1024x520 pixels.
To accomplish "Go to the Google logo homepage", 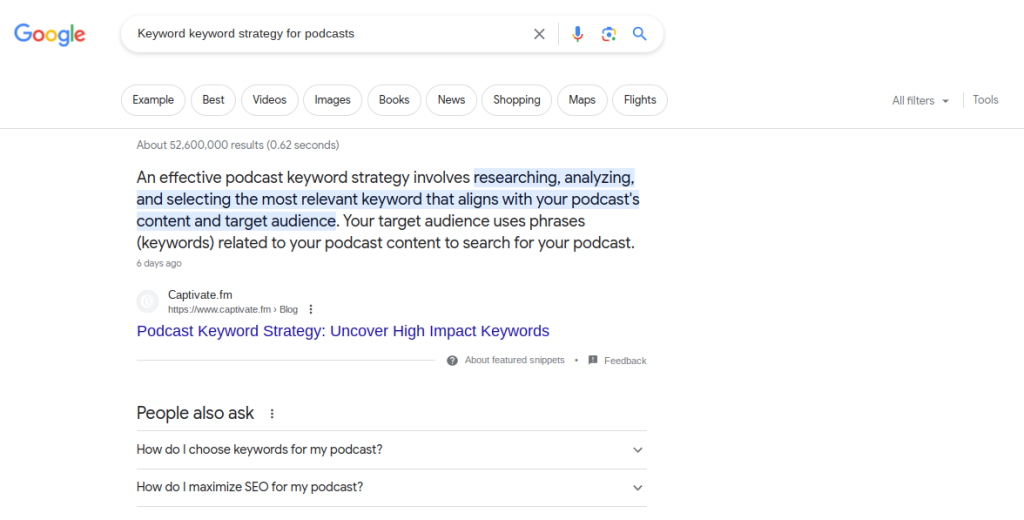I will pyautogui.click(x=50, y=35).
